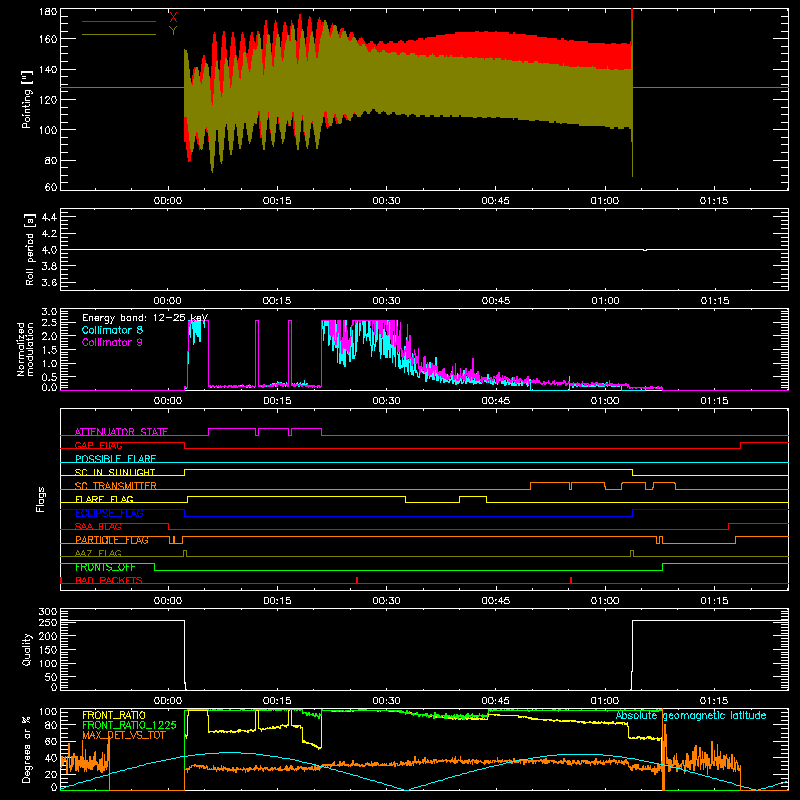Click 00:30 tick under the modulation plot

click(386, 401)
